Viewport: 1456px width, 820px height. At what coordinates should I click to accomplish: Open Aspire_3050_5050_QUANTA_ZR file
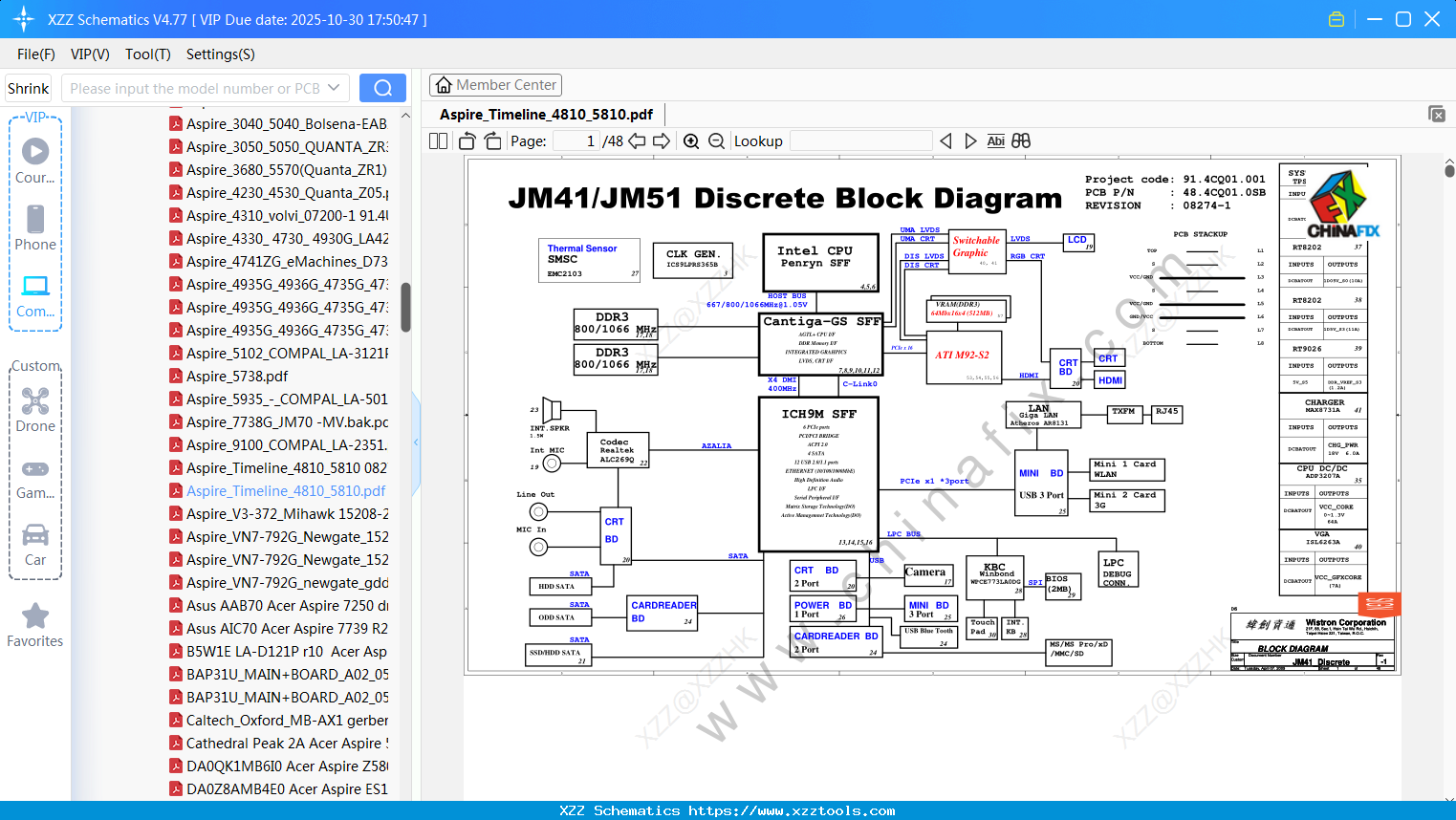coord(287,146)
